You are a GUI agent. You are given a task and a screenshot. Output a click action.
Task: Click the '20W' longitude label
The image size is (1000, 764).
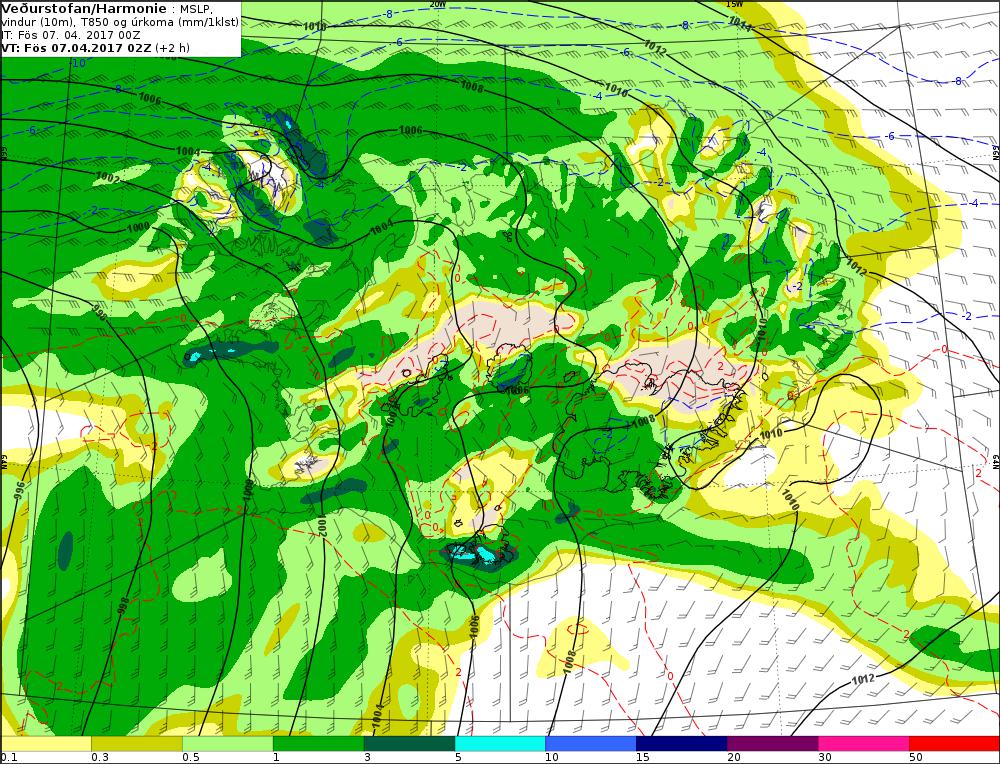point(437,4)
